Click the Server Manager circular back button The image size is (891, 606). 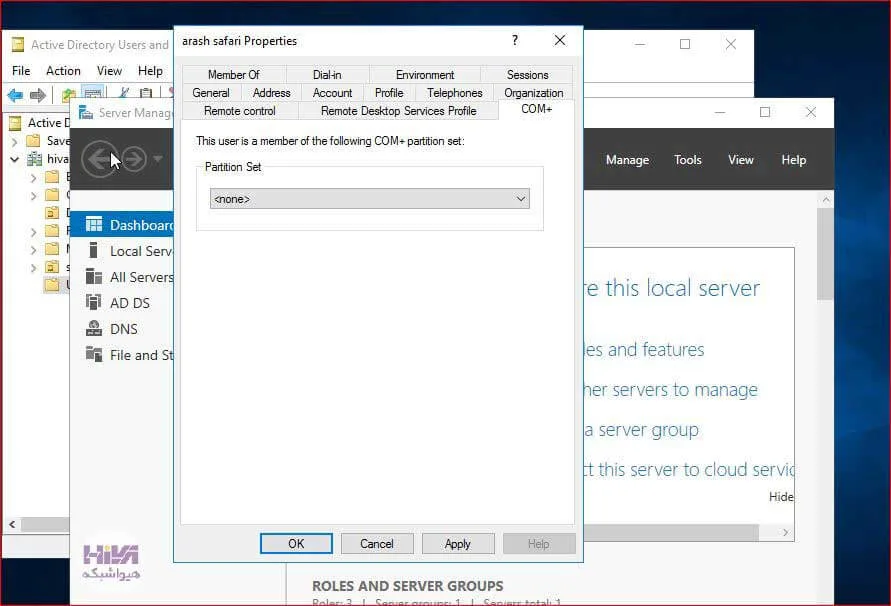[99, 159]
